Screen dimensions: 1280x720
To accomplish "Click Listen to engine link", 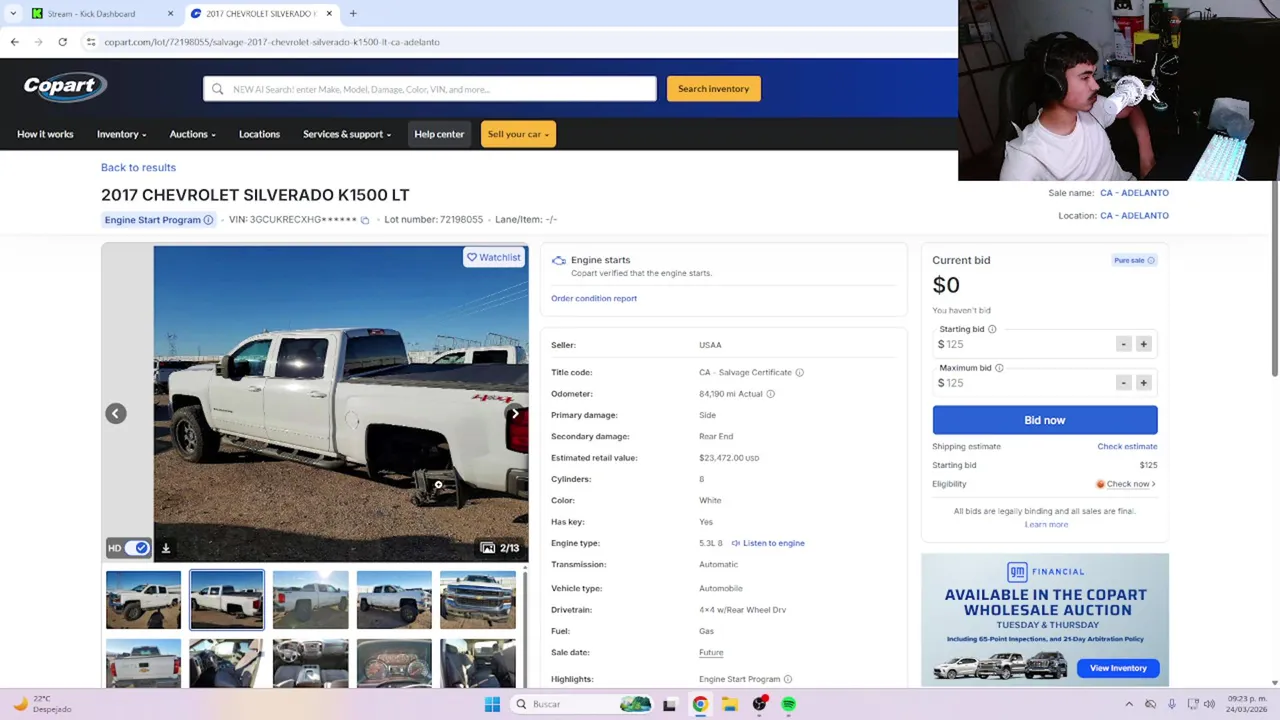I will point(768,543).
